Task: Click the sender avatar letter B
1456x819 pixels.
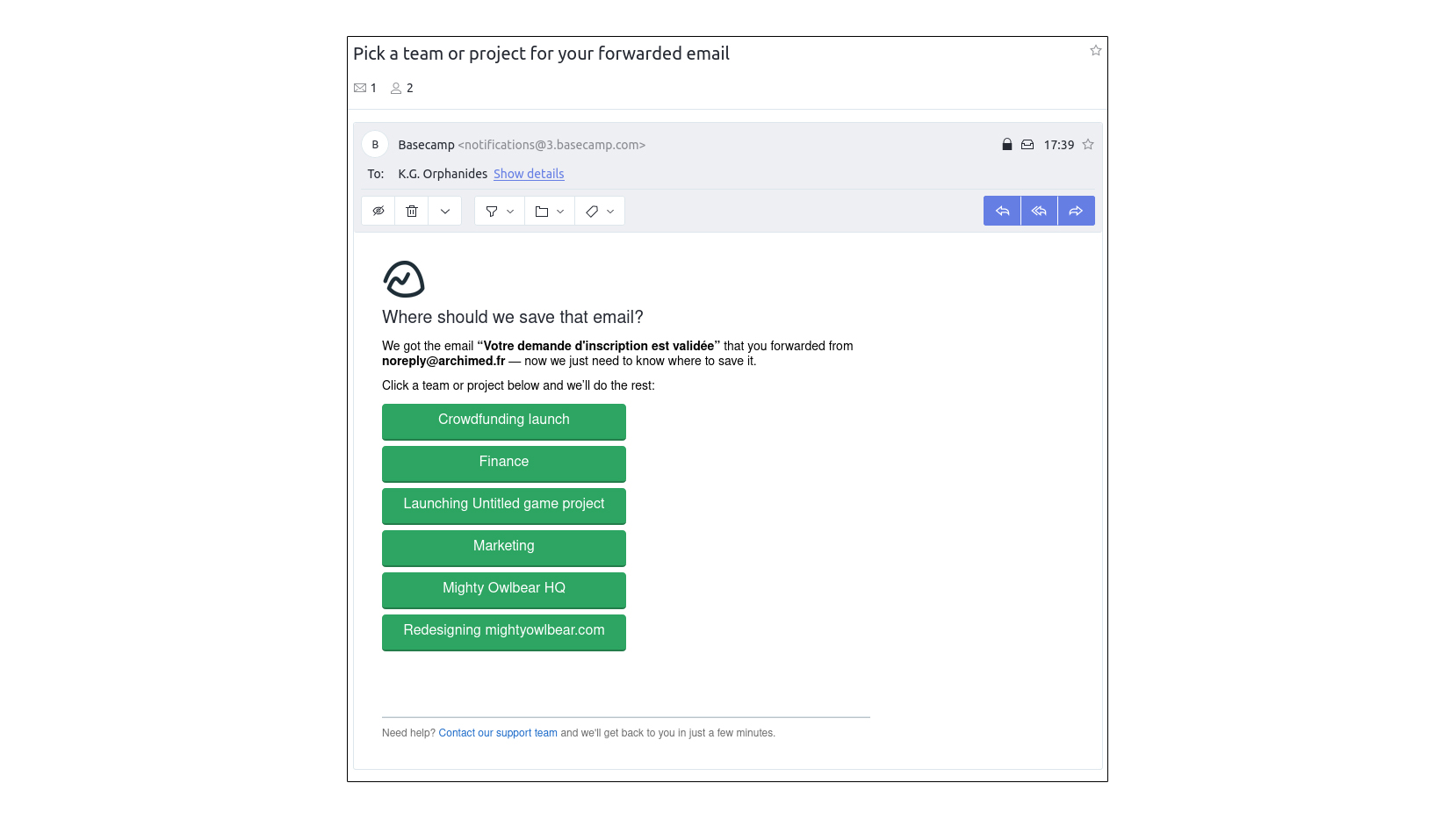Action: pos(375,145)
